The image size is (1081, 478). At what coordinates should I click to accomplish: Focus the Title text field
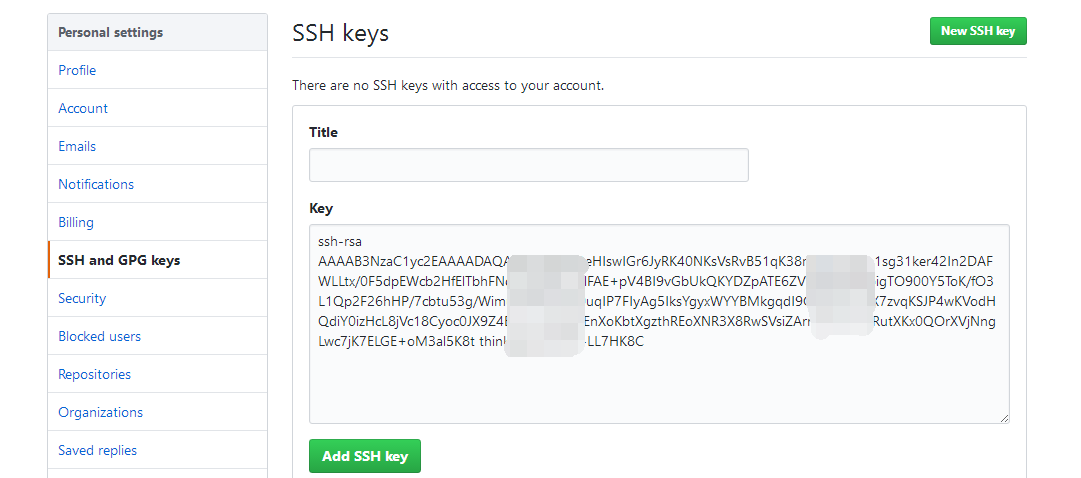coord(528,165)
